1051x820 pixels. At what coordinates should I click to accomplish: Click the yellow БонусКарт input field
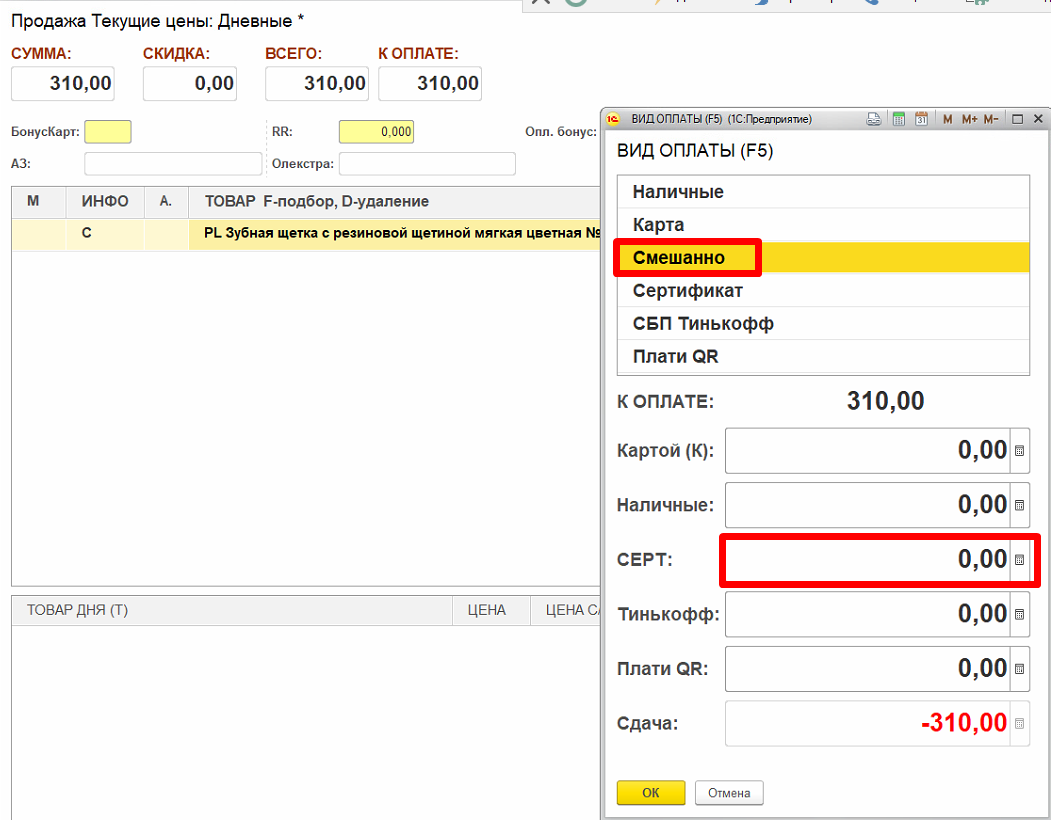pyautogui.click(x=108, y=132)
